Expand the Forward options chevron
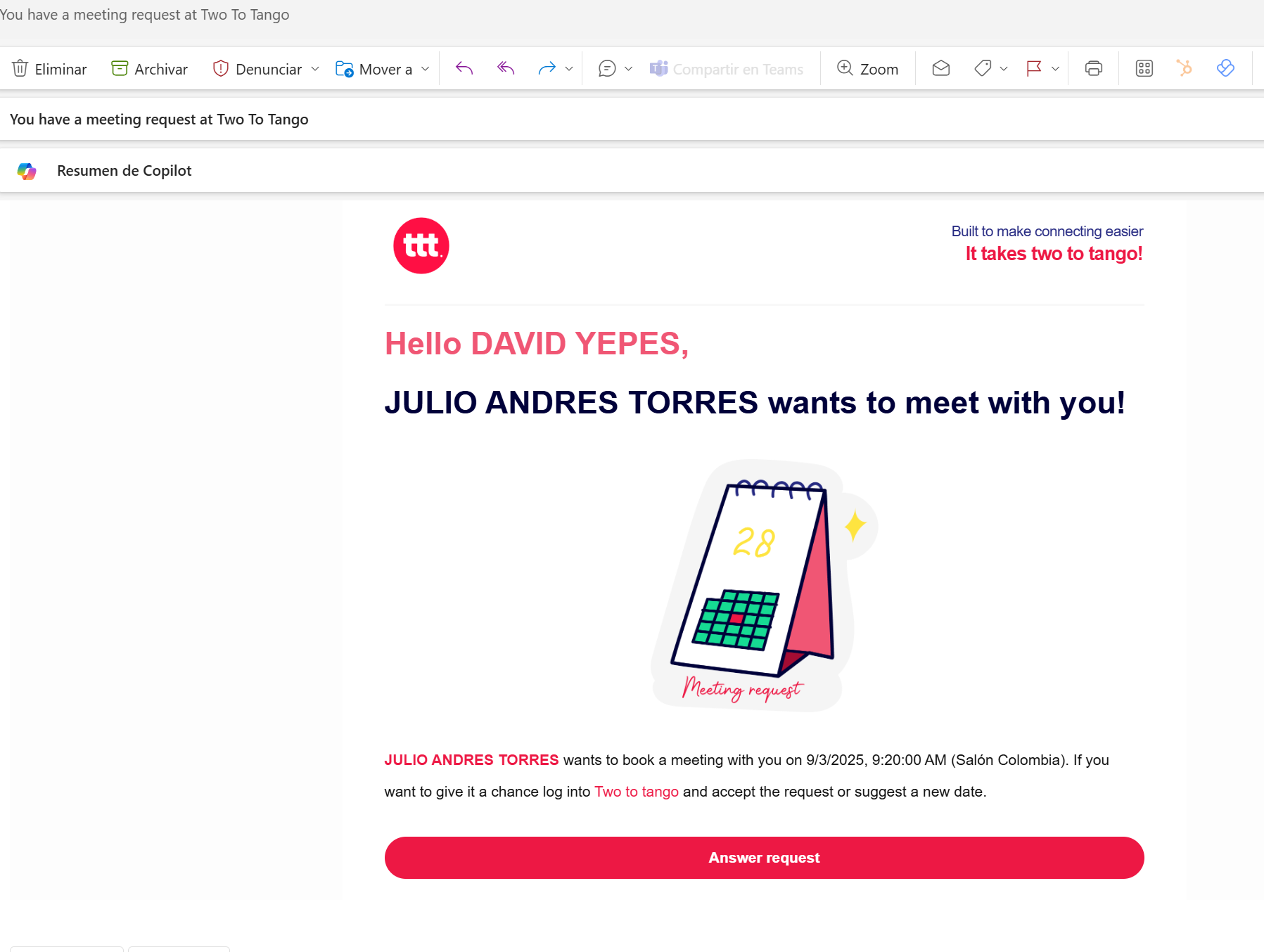Screen dimensions: 1264x952 569,69
